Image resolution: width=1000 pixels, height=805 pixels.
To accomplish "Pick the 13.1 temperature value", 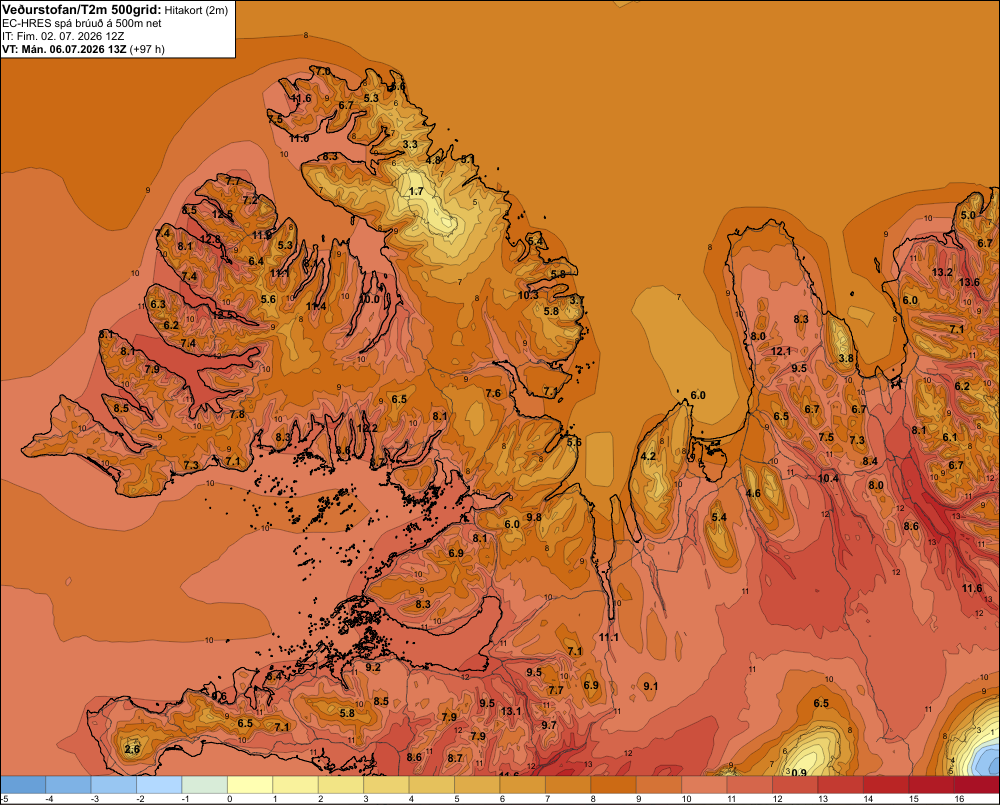I will (511, 711).
